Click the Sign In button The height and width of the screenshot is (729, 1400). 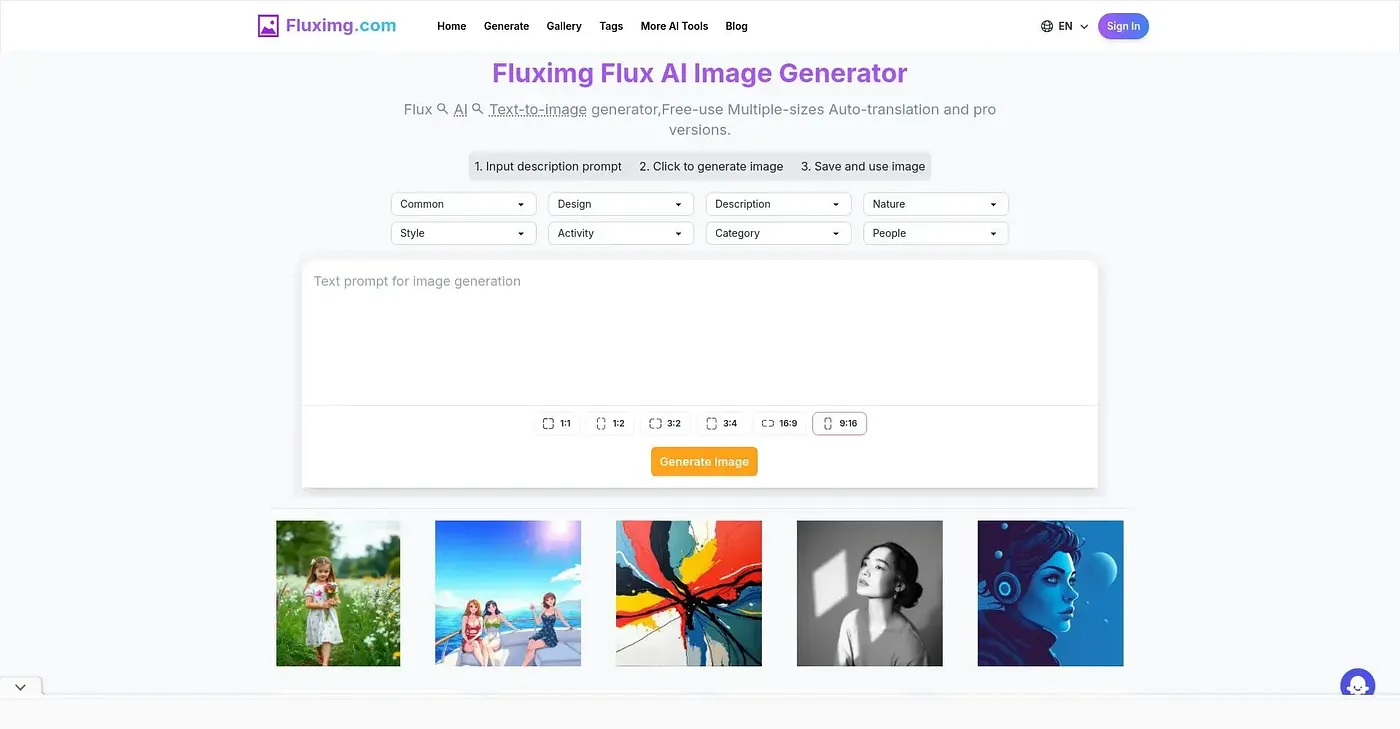1123,26
